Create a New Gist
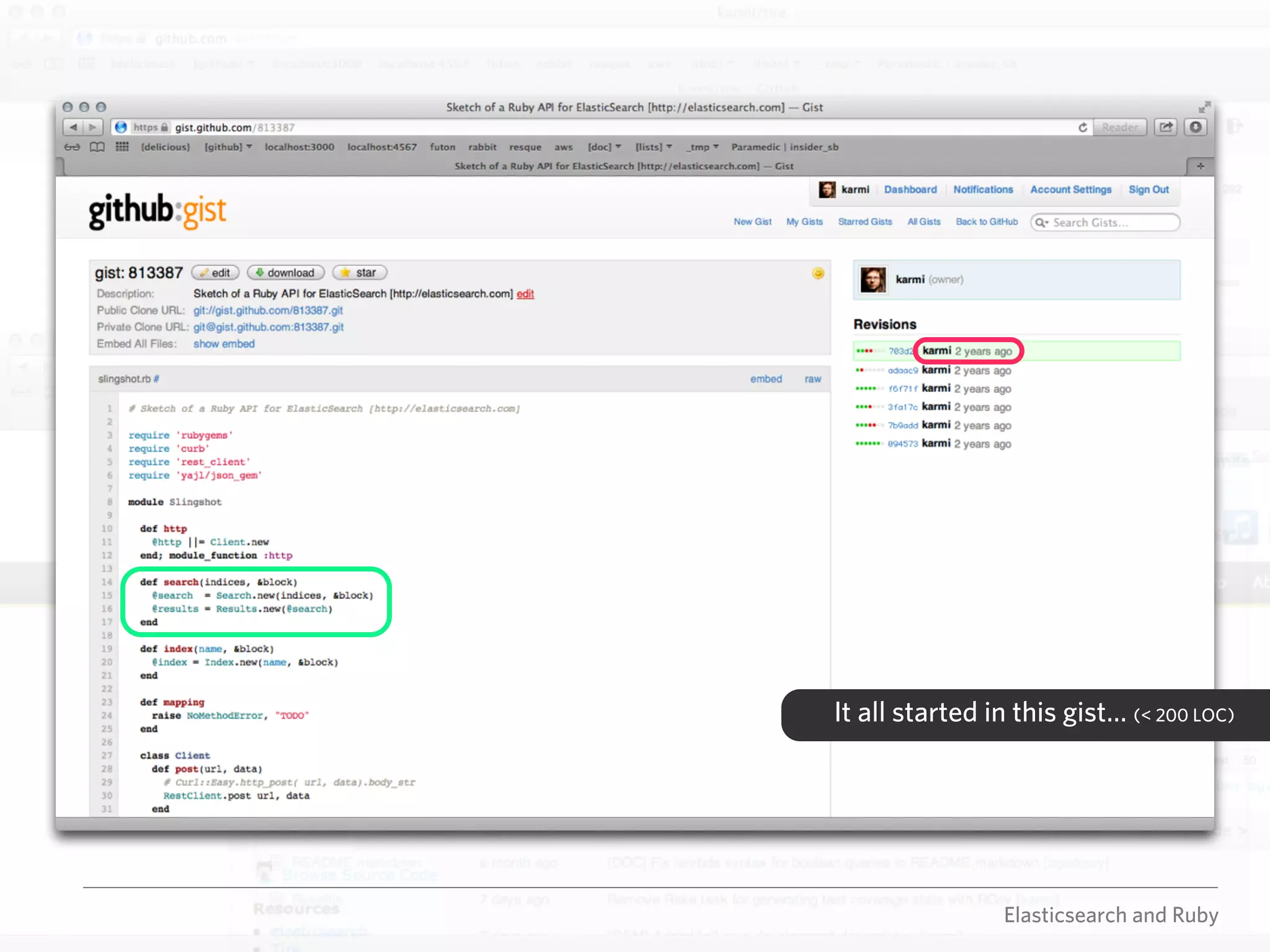The height and width of the screenshot is (952, 1270). 752,222
